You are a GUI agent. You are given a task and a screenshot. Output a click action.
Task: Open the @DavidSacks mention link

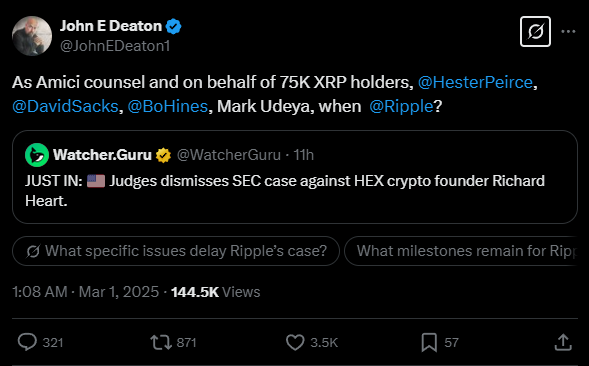[65, 106]
